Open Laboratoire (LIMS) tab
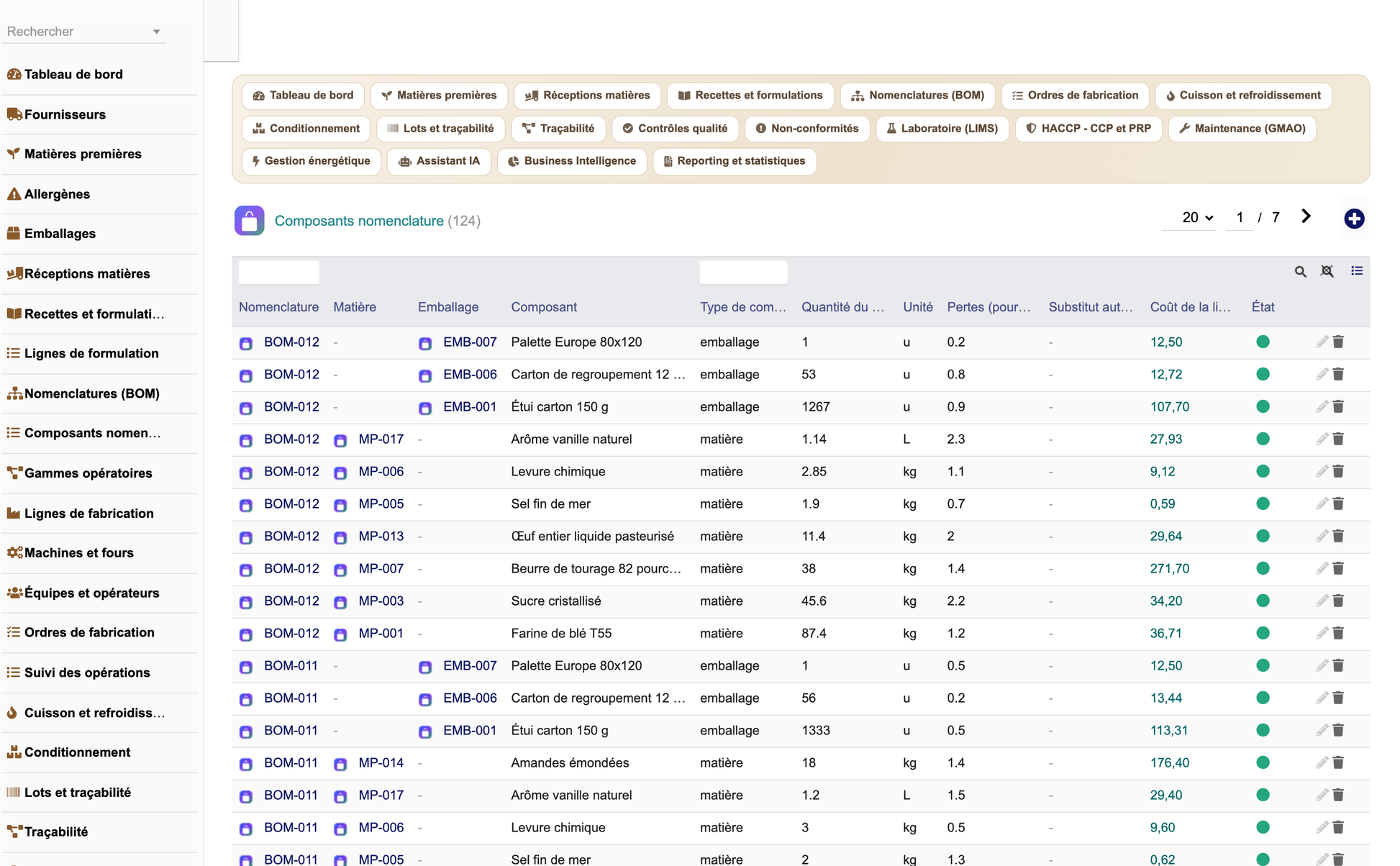The width and height of the screenshot is (1400, 866). (942, 128)
